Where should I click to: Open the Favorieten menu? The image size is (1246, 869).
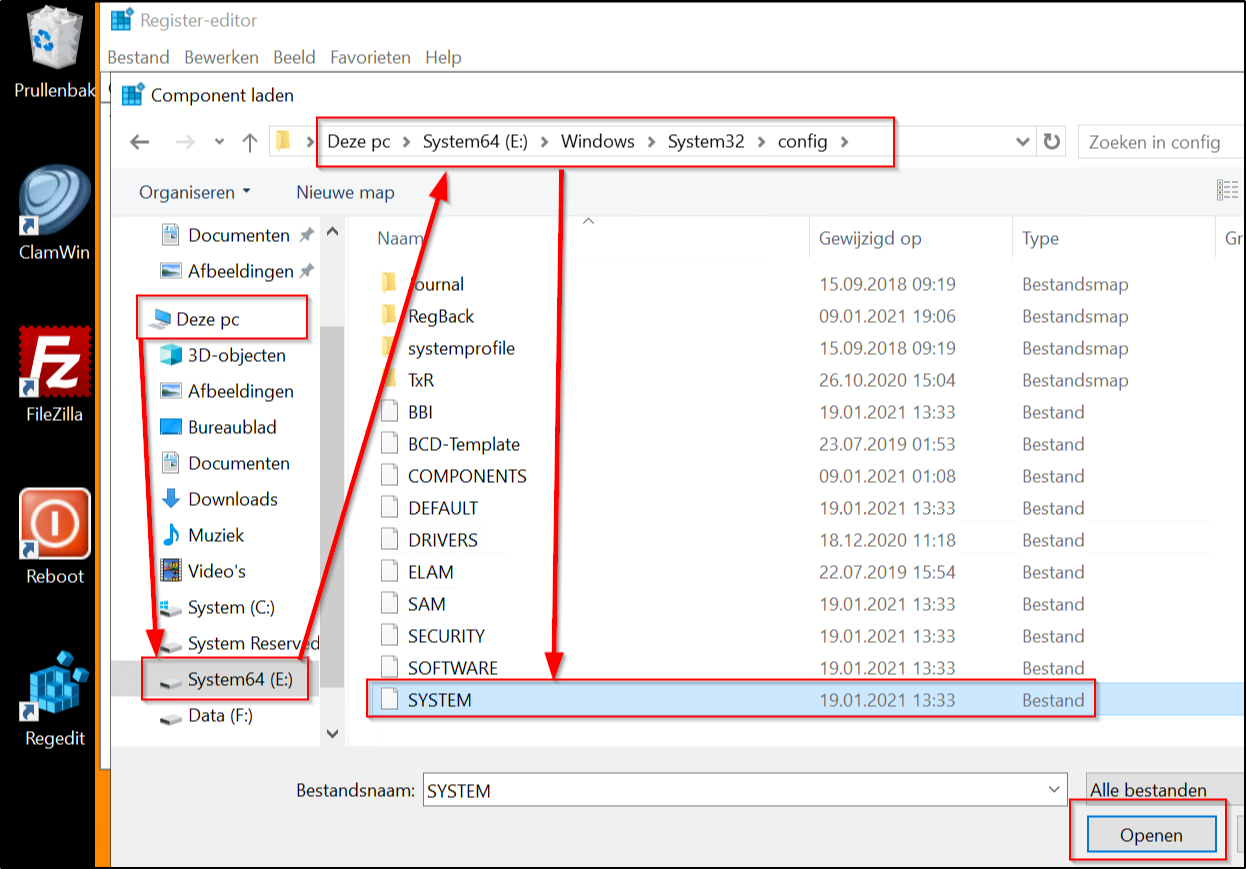(x=370, y=57)
